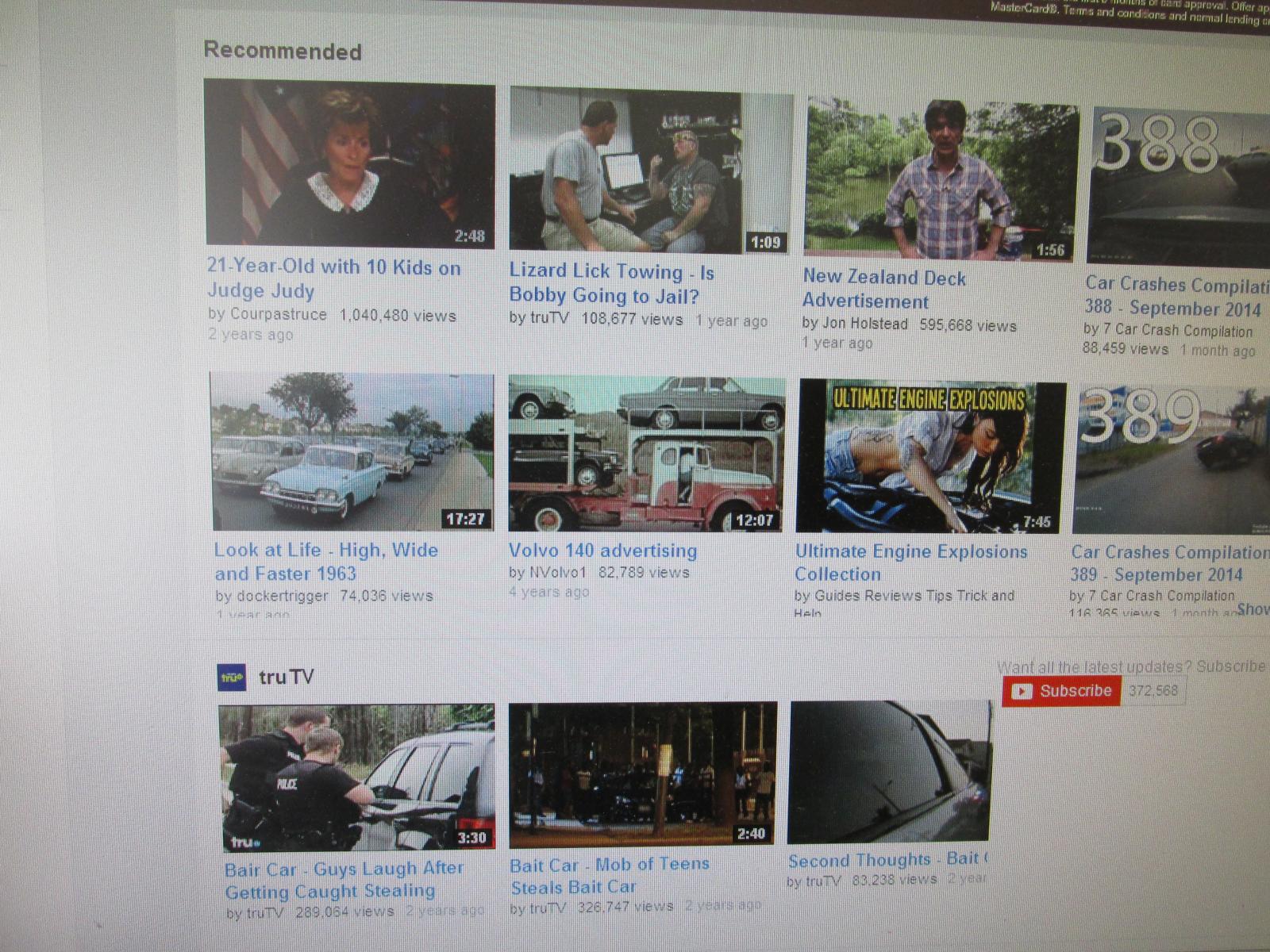Image resolution: width=1270 pixels, height=952 pixels.
Task: Visit Guides Reviews Tips Trick channel link
Action: pyautogui.click(x=914, y=596)
